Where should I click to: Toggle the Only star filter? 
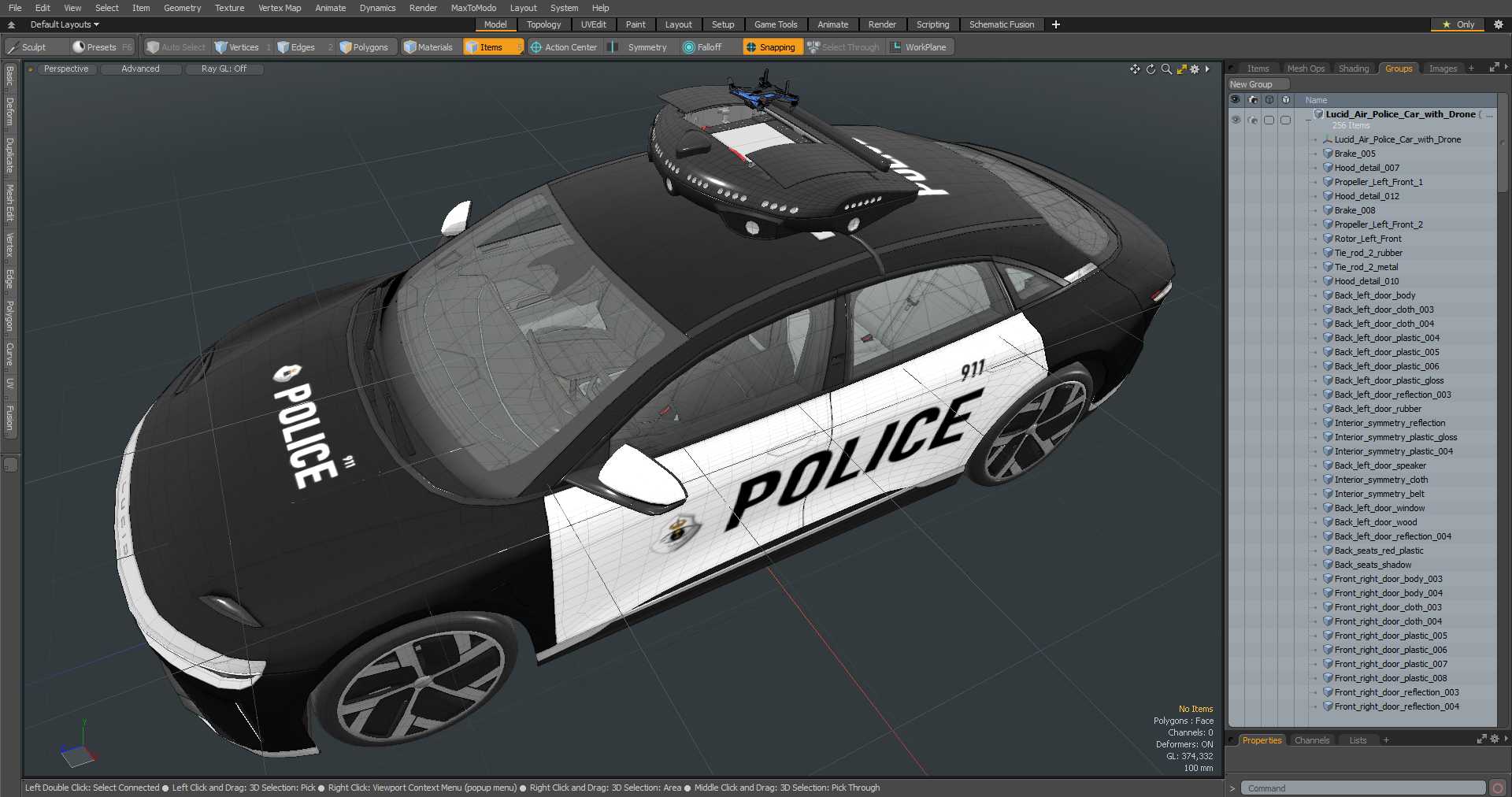pyautogui.click(x=1458, y=24)
